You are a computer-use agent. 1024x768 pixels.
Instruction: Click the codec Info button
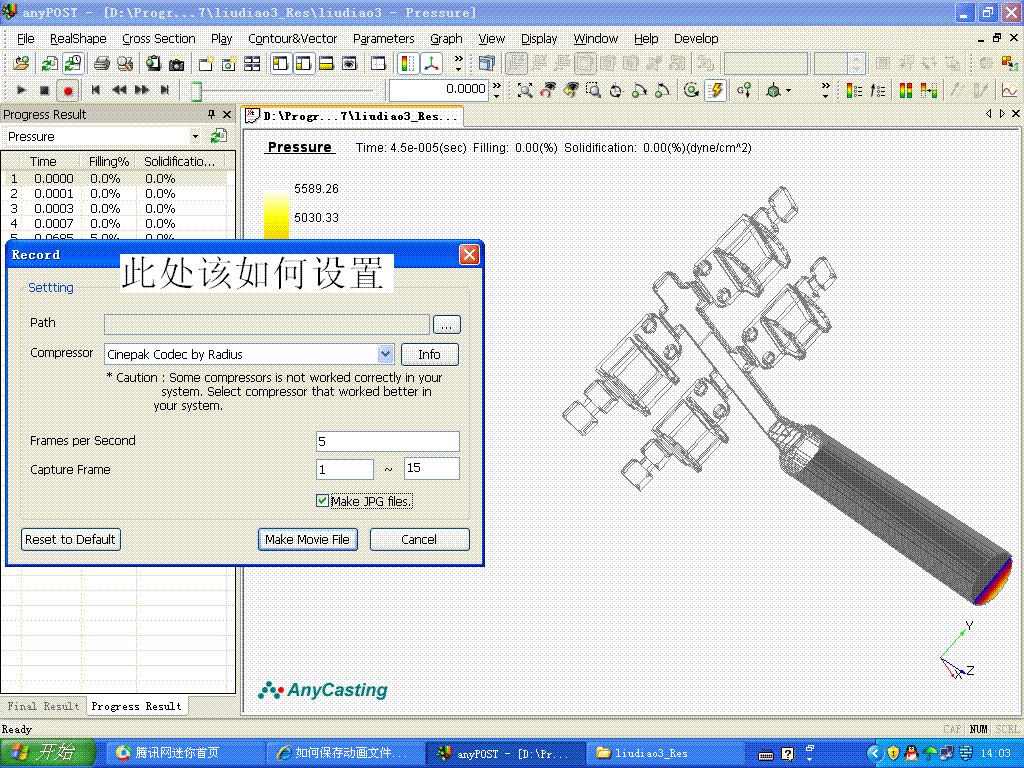(x=429, y=354)
